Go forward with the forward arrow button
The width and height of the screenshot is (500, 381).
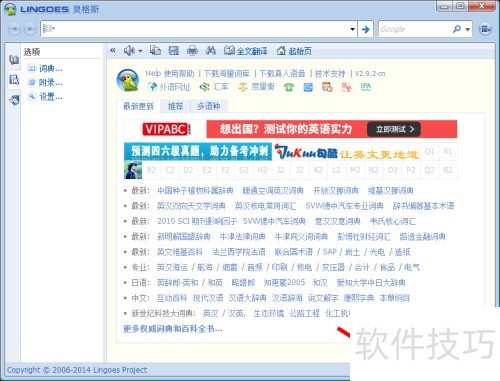(30, 29)
